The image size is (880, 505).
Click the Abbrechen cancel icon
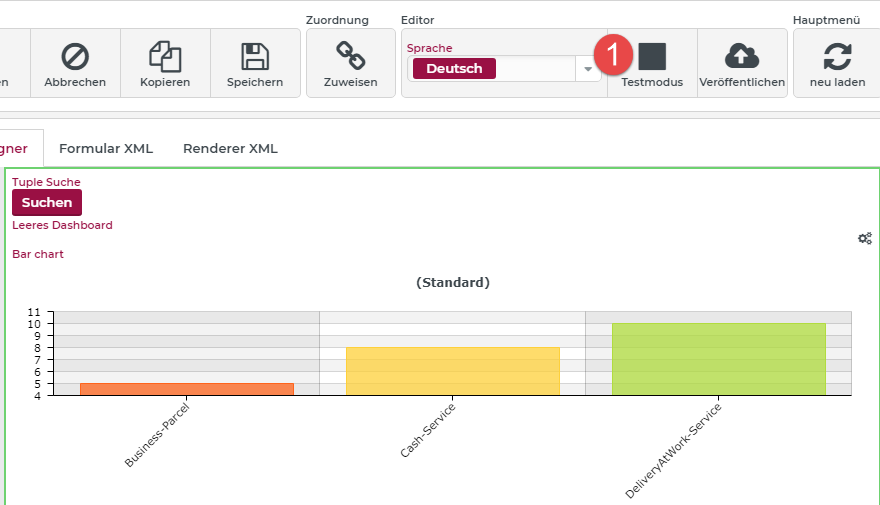coord(75,56)
